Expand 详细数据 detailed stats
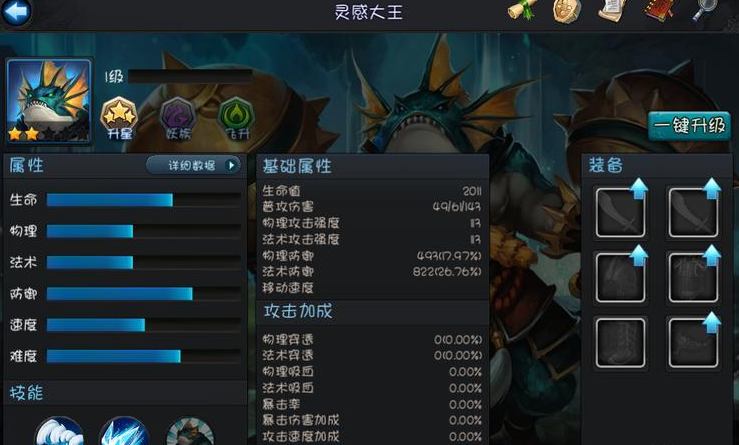 [x=193, y=165]
